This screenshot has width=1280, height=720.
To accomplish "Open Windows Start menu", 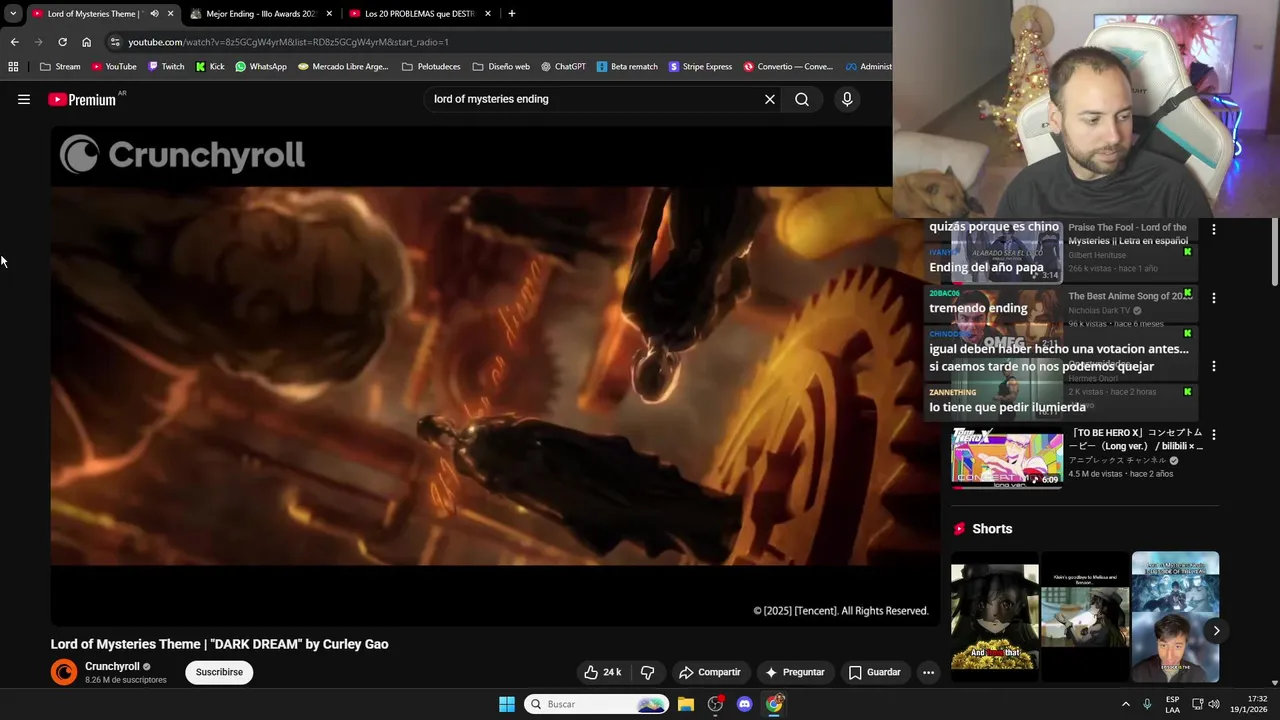I will 507,704.
